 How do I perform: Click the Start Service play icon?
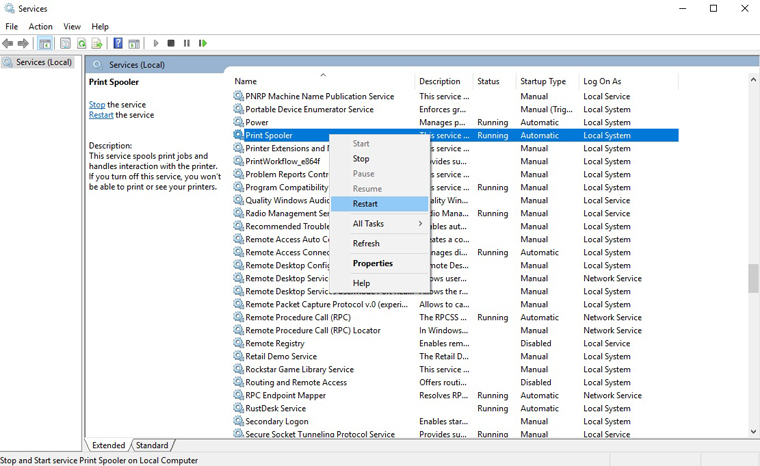pos(156,44)
